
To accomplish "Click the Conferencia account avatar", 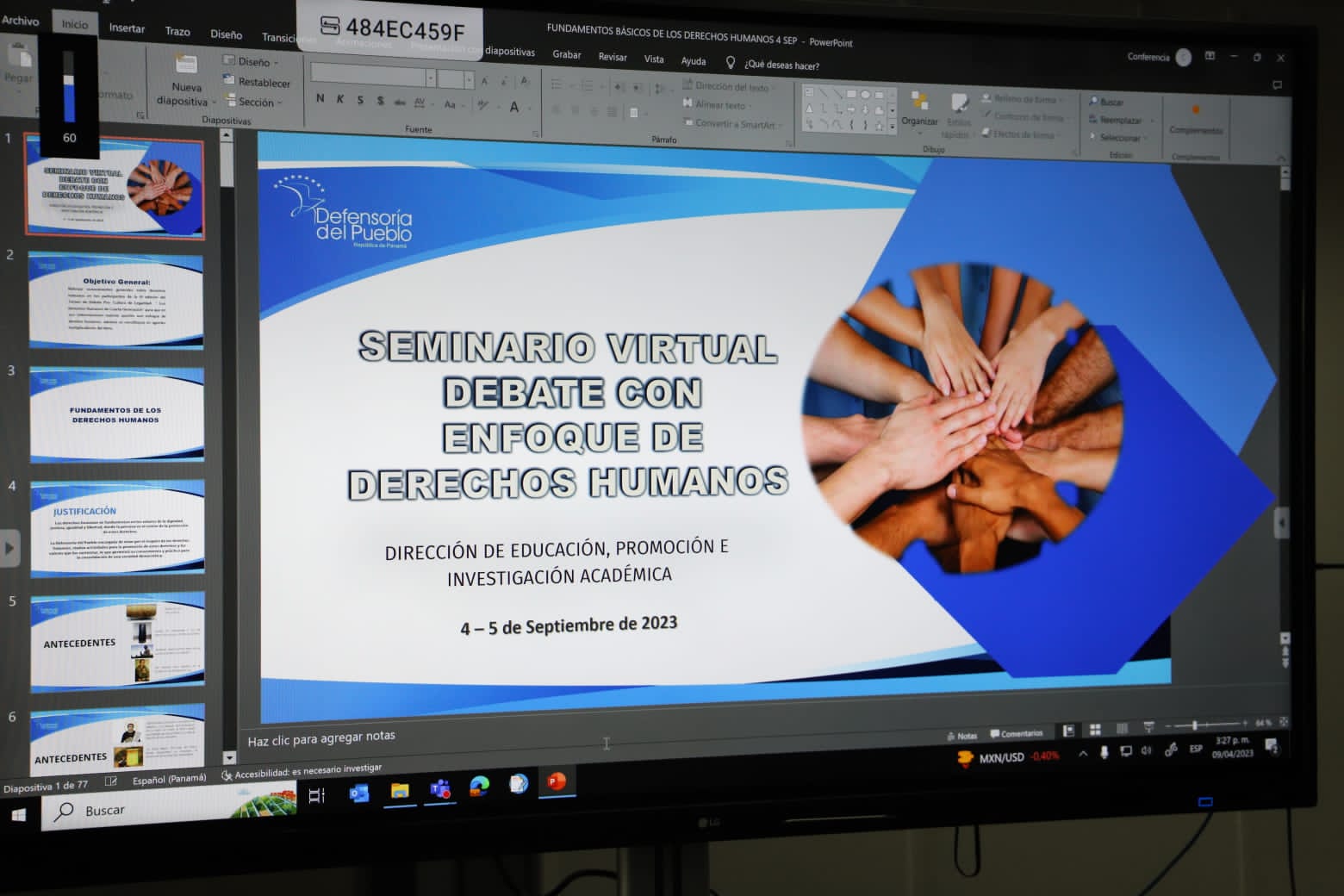I will 1184,58.
